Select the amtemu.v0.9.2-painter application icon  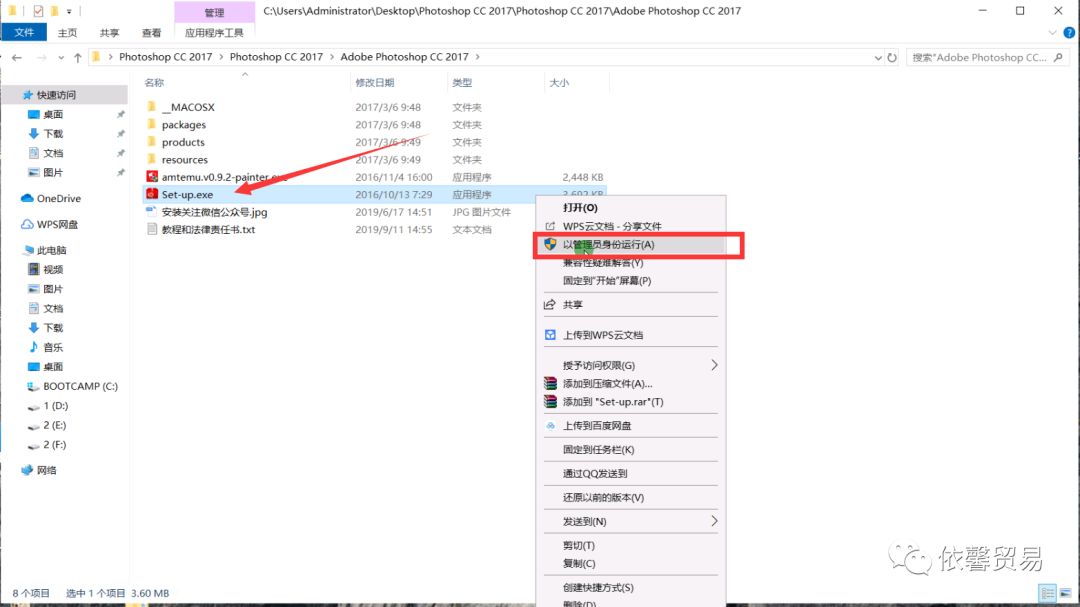point(152,177)
